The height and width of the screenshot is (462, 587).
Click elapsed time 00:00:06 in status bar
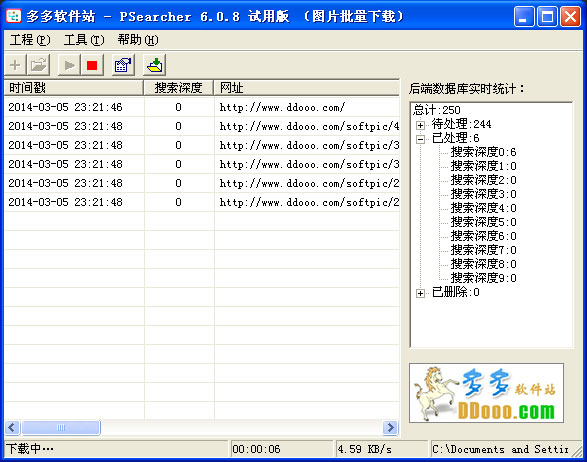[x=256, y=449]
